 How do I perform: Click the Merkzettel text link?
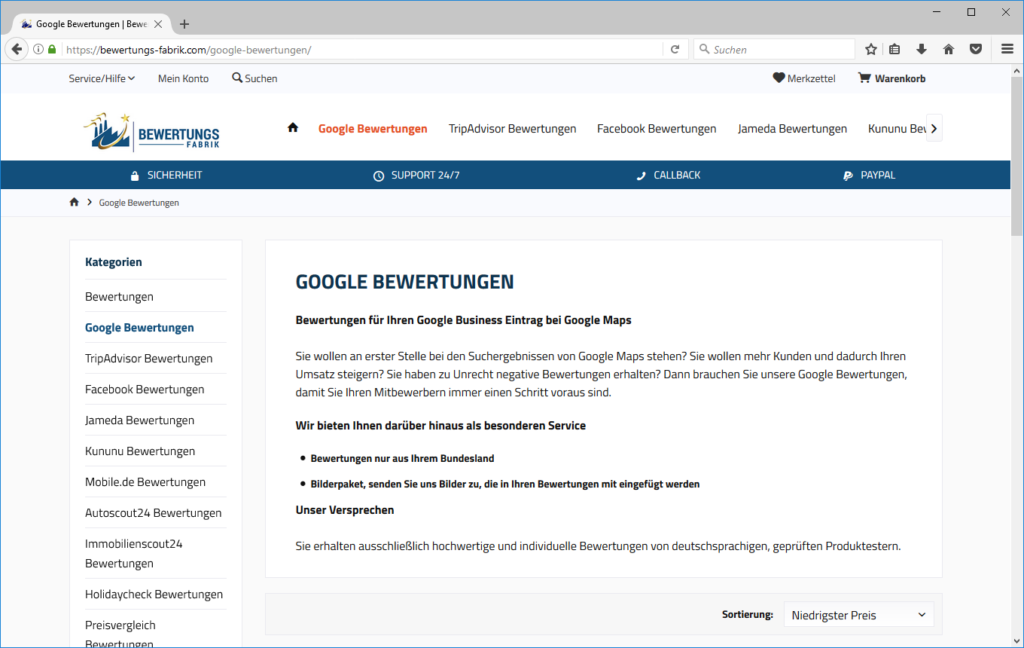point(811,78)
